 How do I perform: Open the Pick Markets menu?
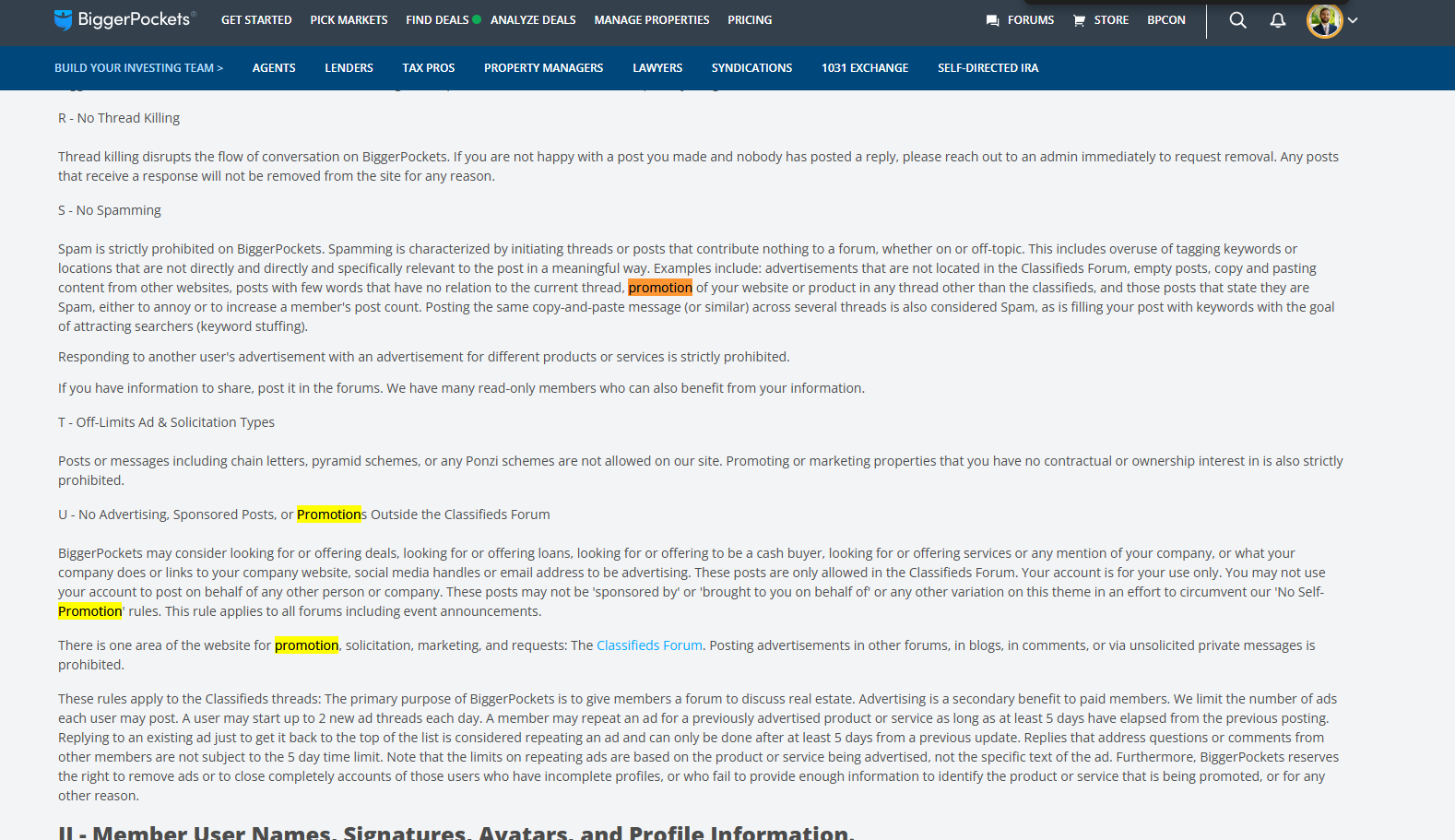349,20
